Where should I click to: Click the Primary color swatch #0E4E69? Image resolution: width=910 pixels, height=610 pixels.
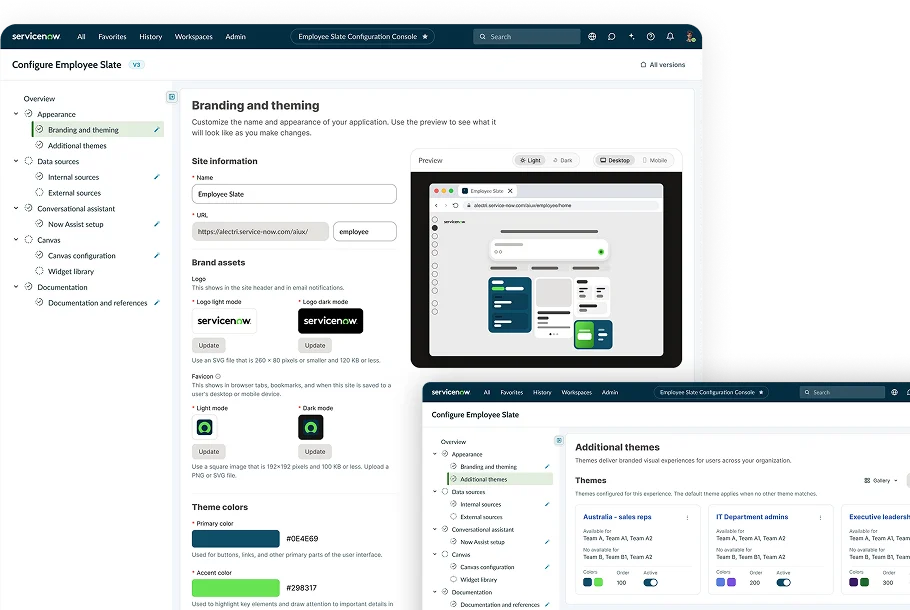[x=236, y=539]
